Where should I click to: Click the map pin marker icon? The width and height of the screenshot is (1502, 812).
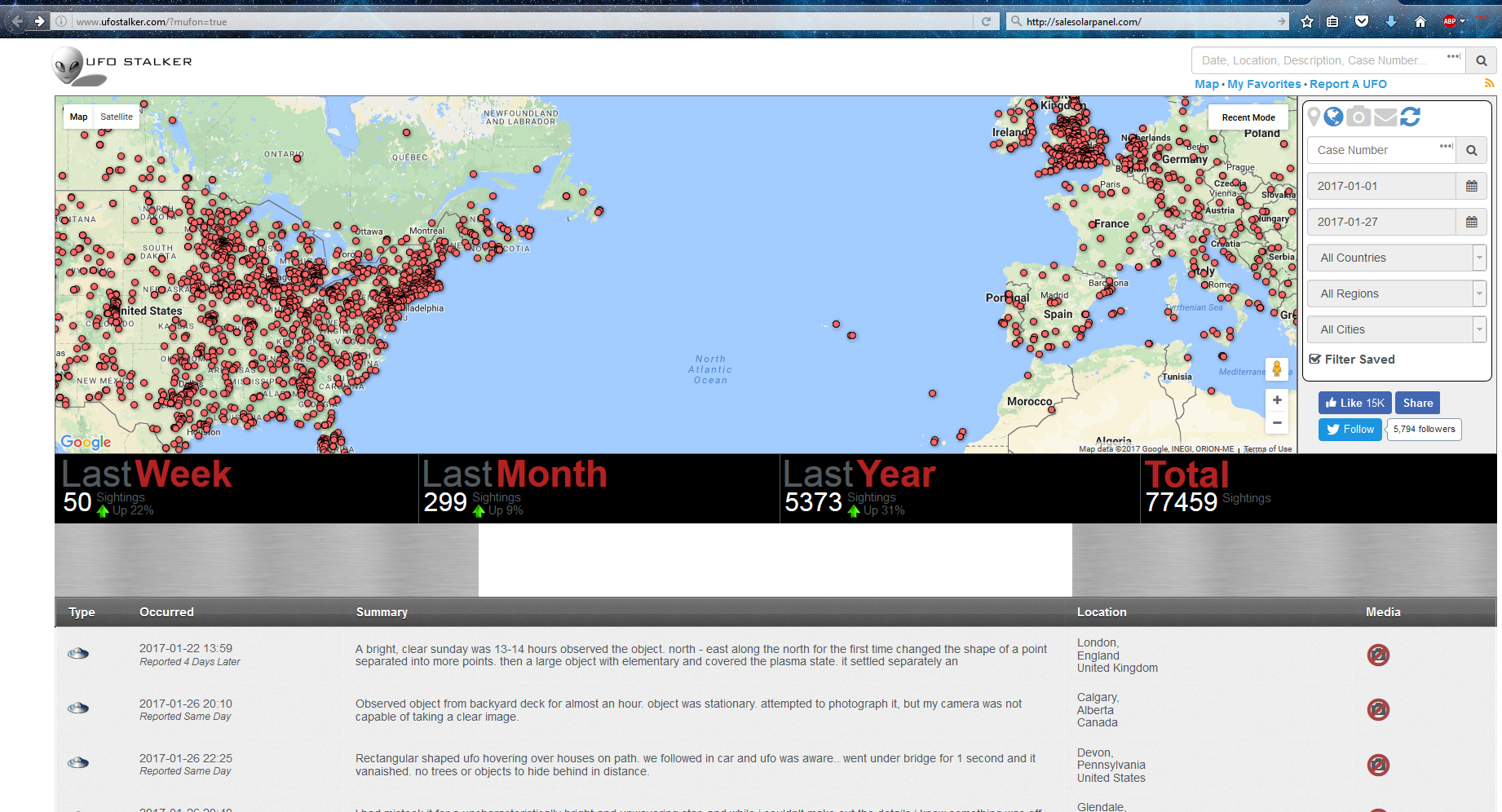1314,117
